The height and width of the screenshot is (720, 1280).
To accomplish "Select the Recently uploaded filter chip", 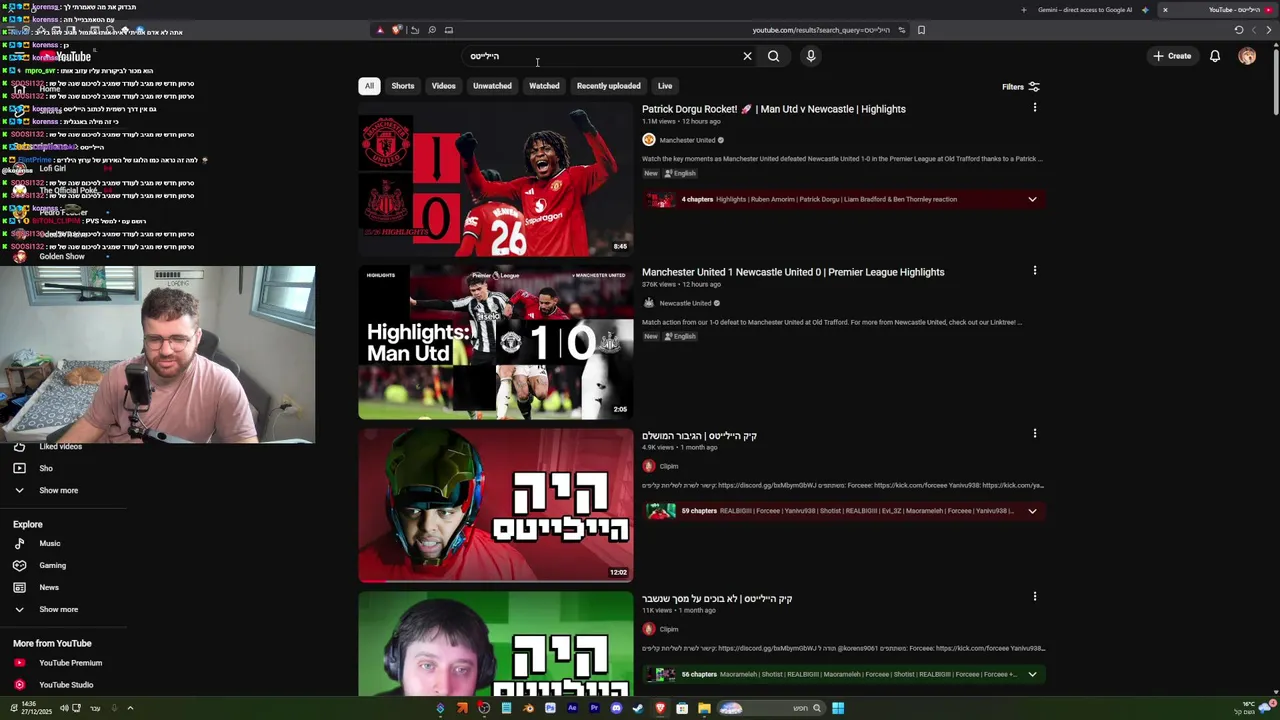I will [x=608, y=86].
